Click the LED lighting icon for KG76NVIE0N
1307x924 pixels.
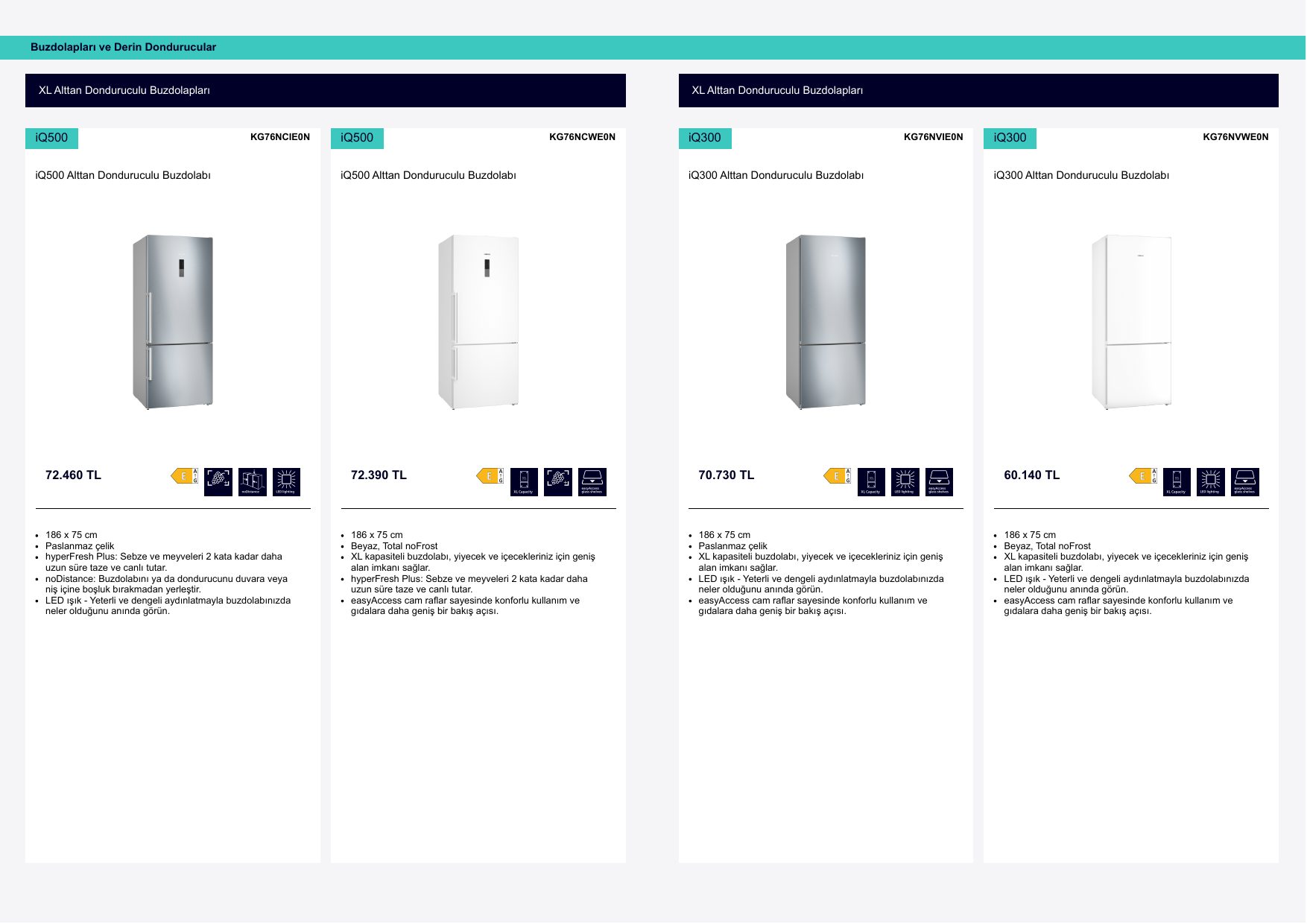[905, 482]
